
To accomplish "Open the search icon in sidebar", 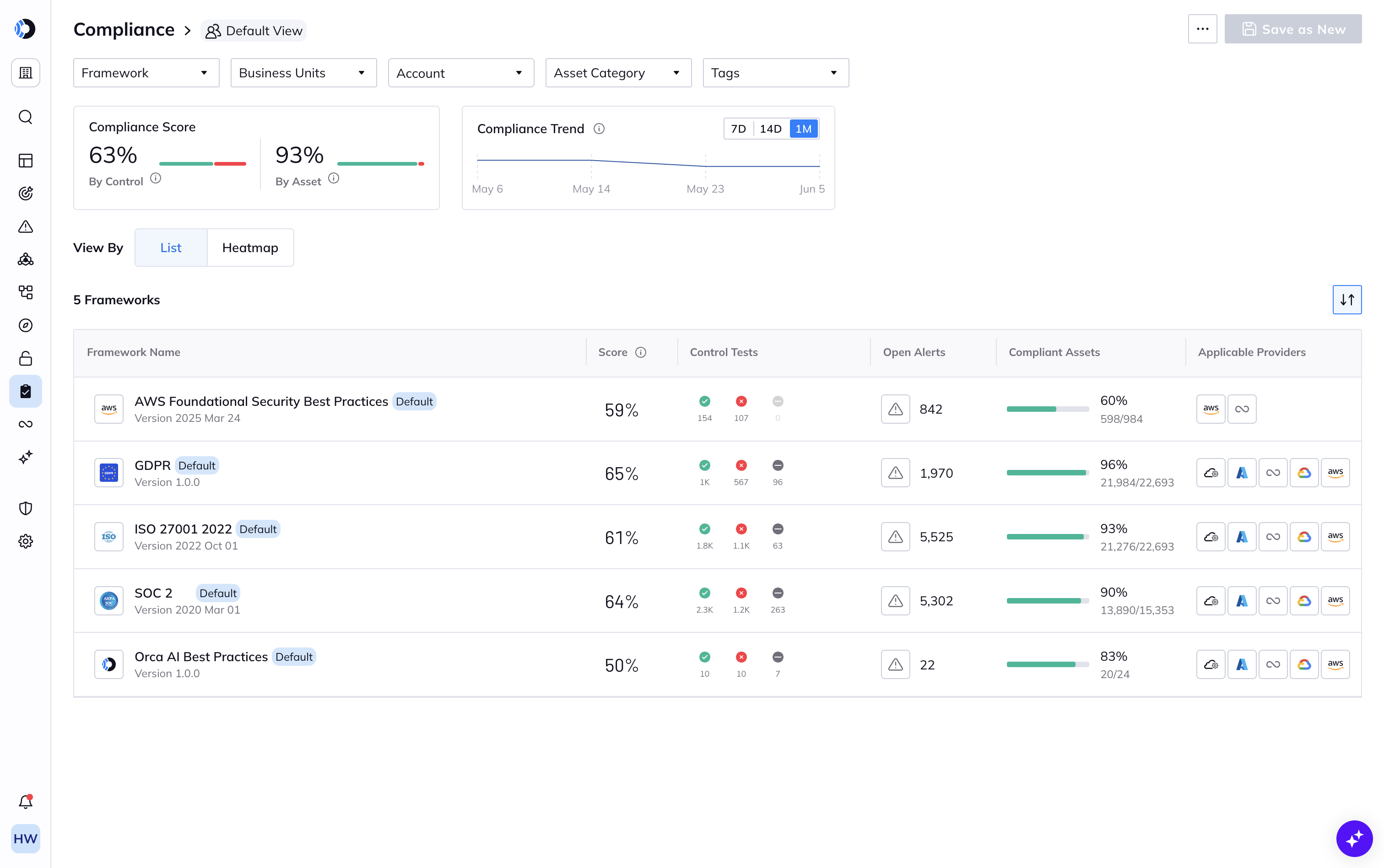I will click(25, 117).
